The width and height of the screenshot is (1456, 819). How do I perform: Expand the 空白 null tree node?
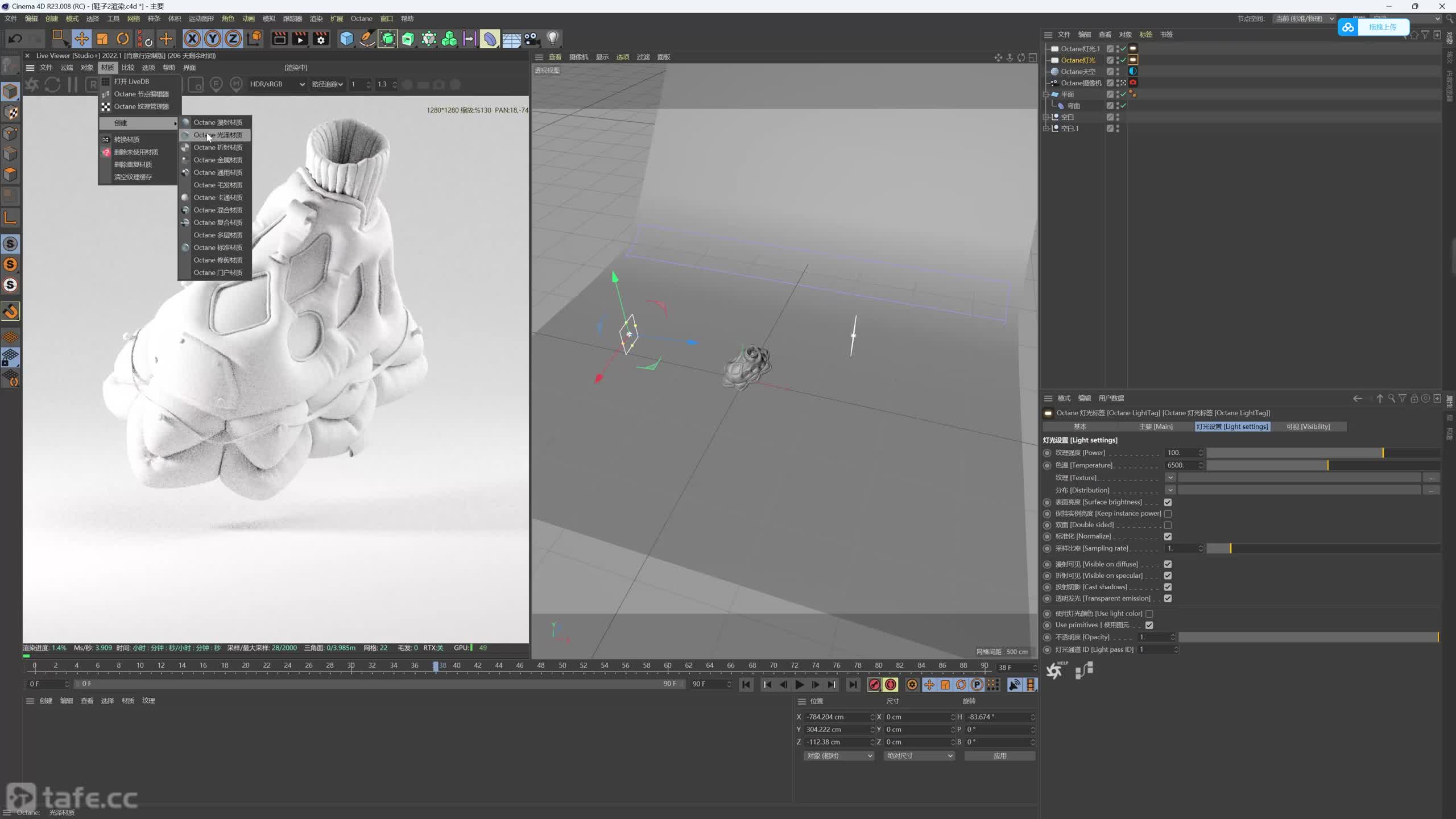point(1046,117)
